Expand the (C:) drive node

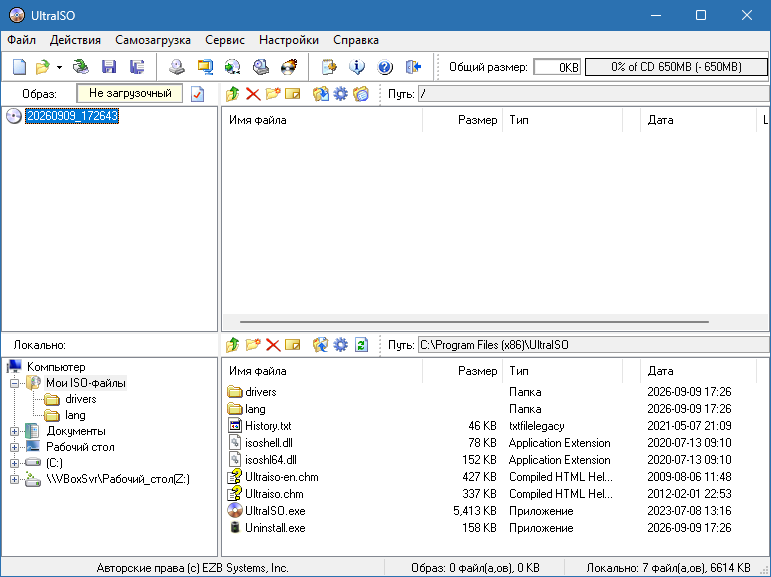pos(15,463)
